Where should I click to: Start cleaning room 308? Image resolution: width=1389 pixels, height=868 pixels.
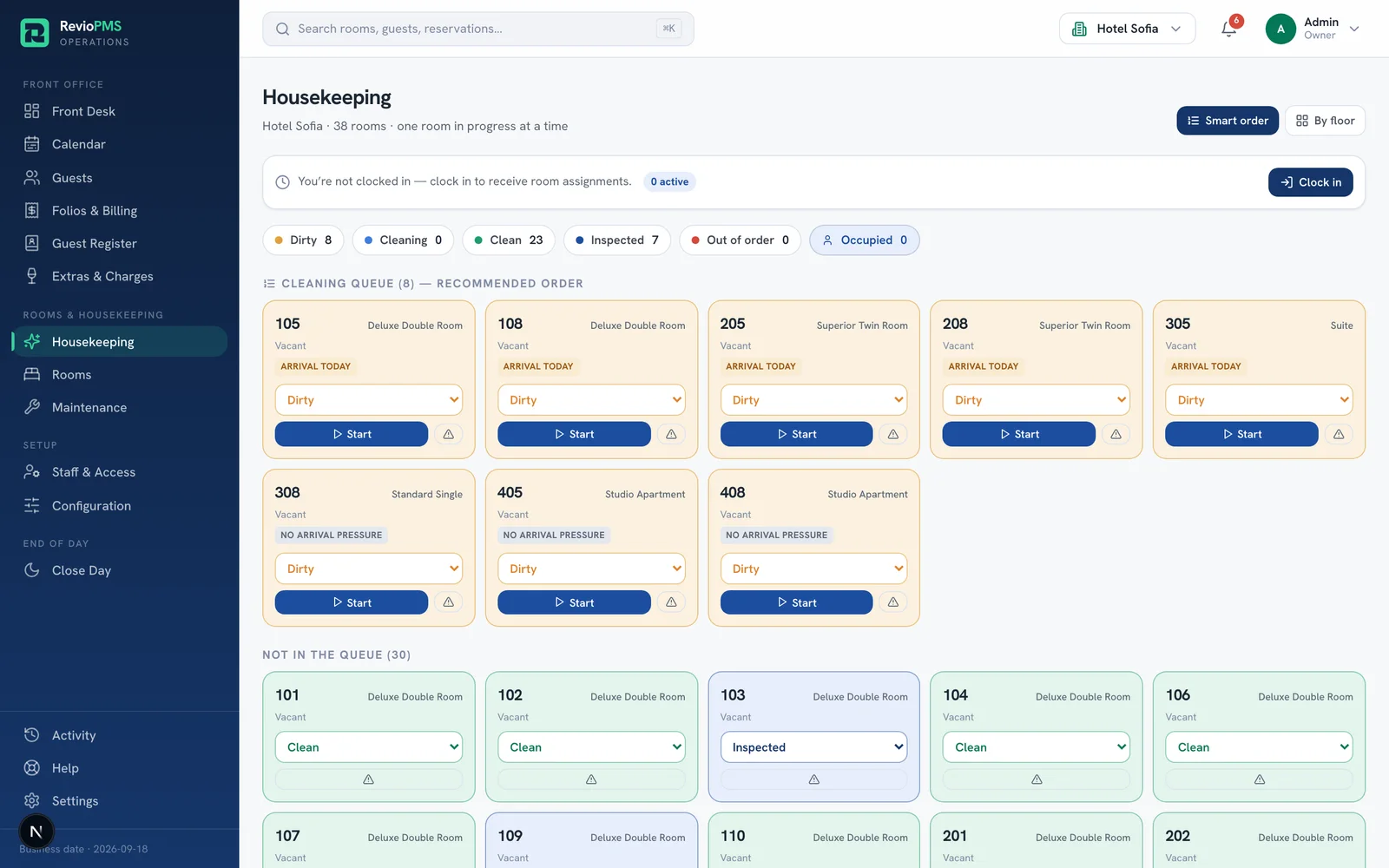pyautogui.click(x=352, y=602)
